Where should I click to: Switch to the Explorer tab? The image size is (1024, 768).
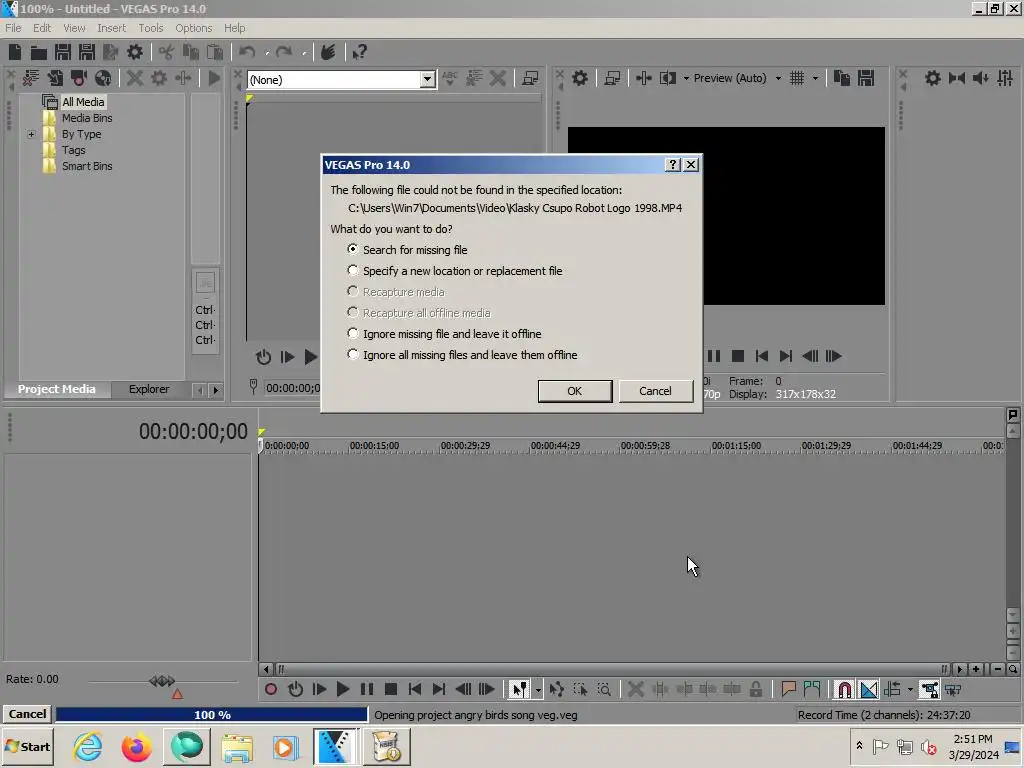pos(149,389)
